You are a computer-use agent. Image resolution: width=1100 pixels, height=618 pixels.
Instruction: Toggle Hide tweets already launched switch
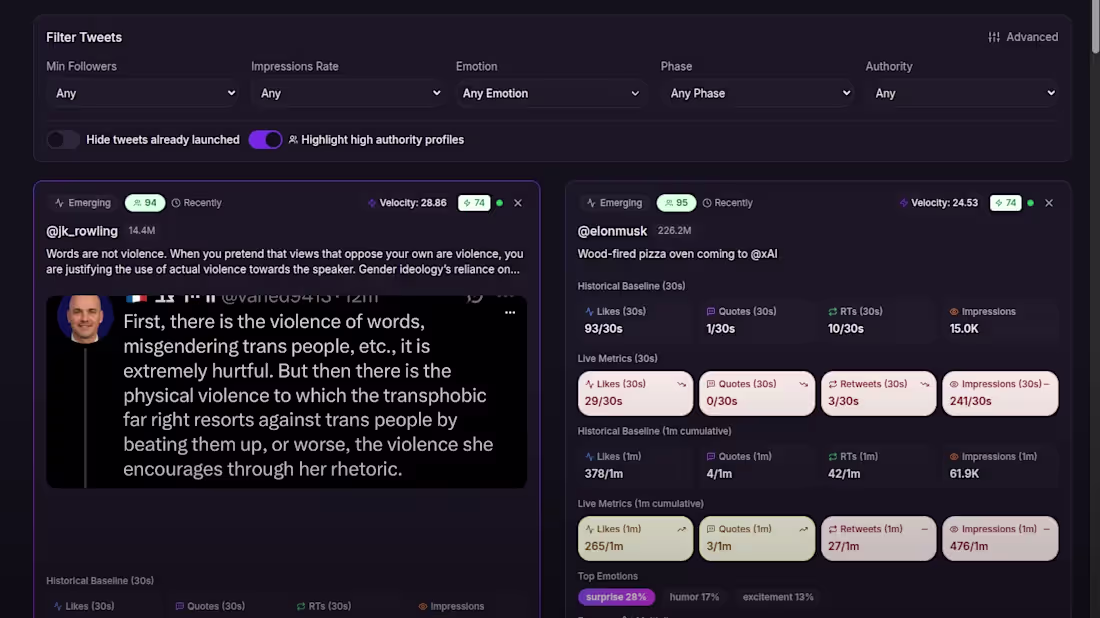[63, 140]
